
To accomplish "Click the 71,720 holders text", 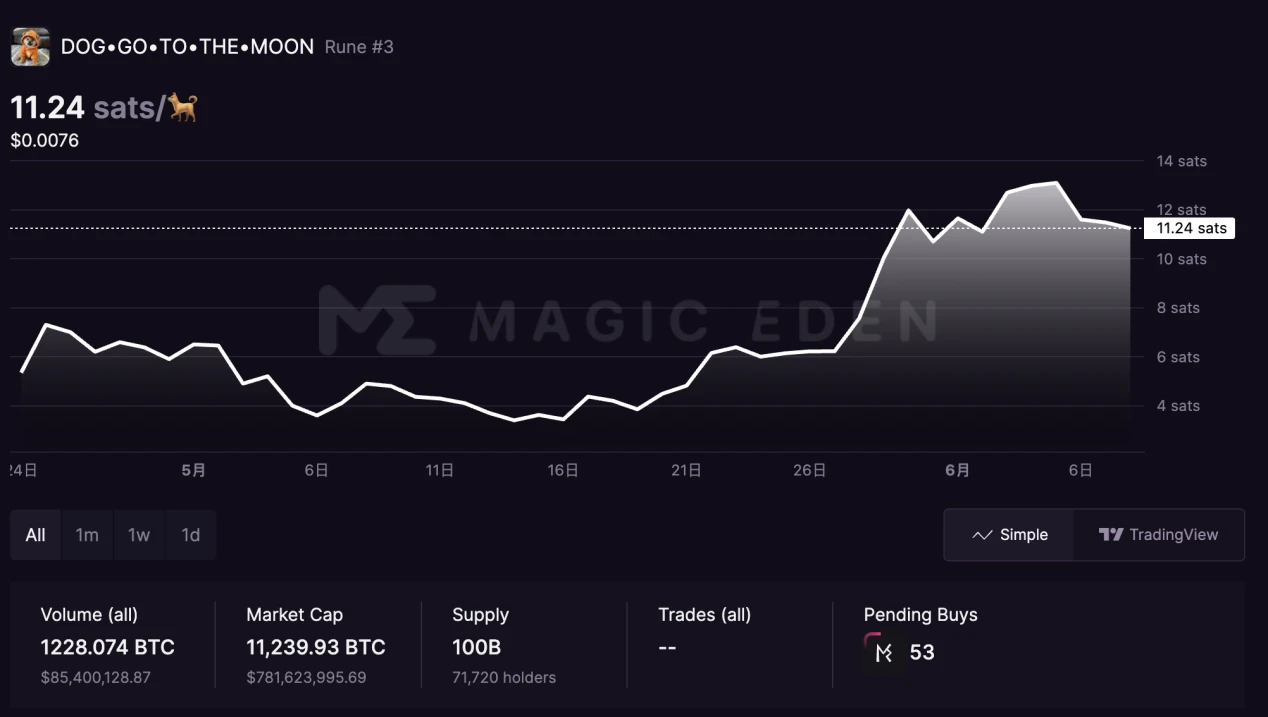I will click(503, 677).
